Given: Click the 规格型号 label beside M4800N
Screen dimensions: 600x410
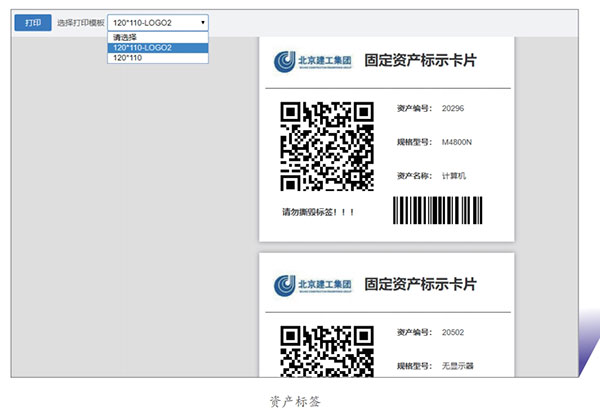Looking at the screenshot, I should click(x=414, y=142).
